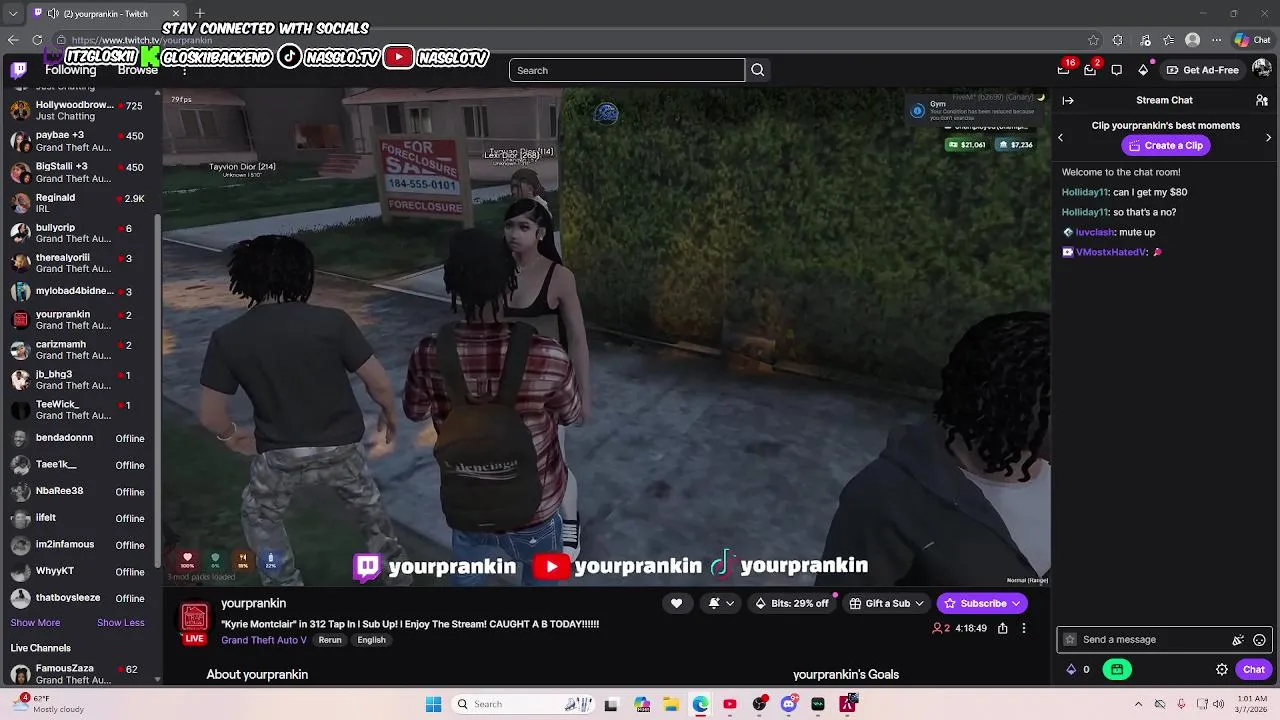The height and width of the screenshot is (720, 1280).
Task: Open chat identity star icon
Action: click(x=1070, y=640)
